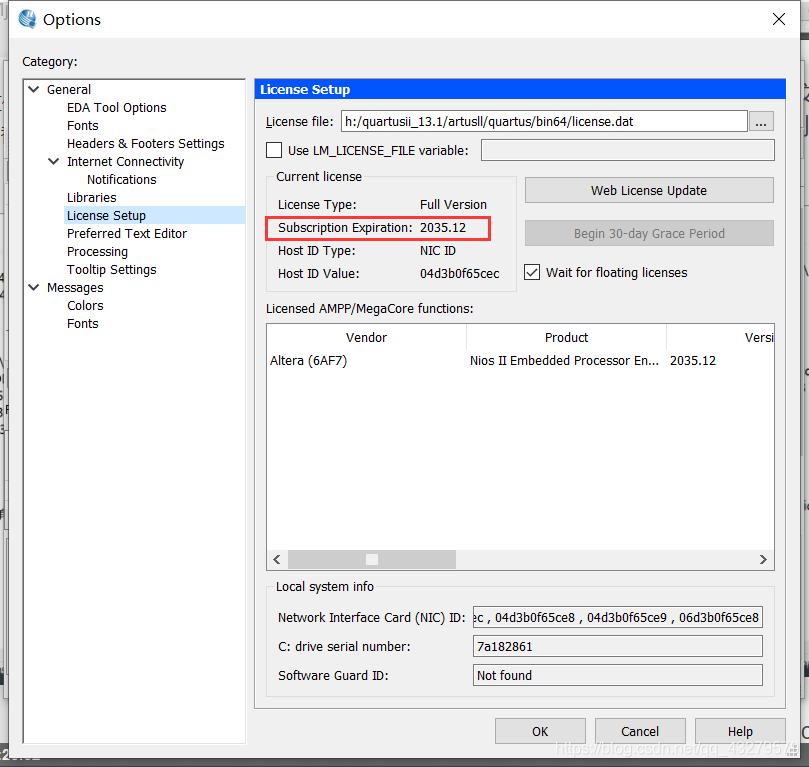Click the LM_LICENSE_FILE variable text field
Screen dimensions: 809x767
627,150
